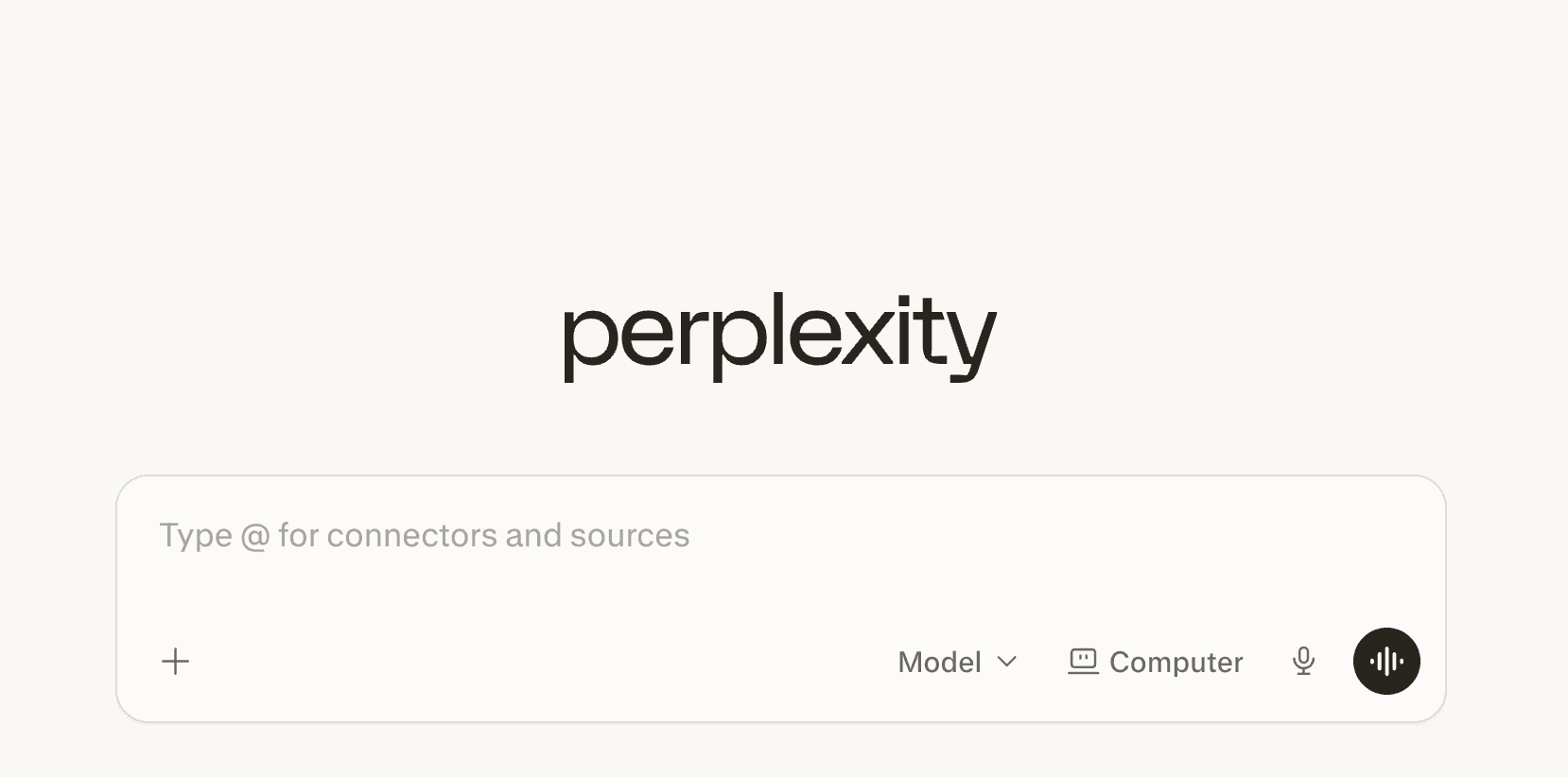
Task: Click the plus icon to add attachments
Action: click(175, 661)
